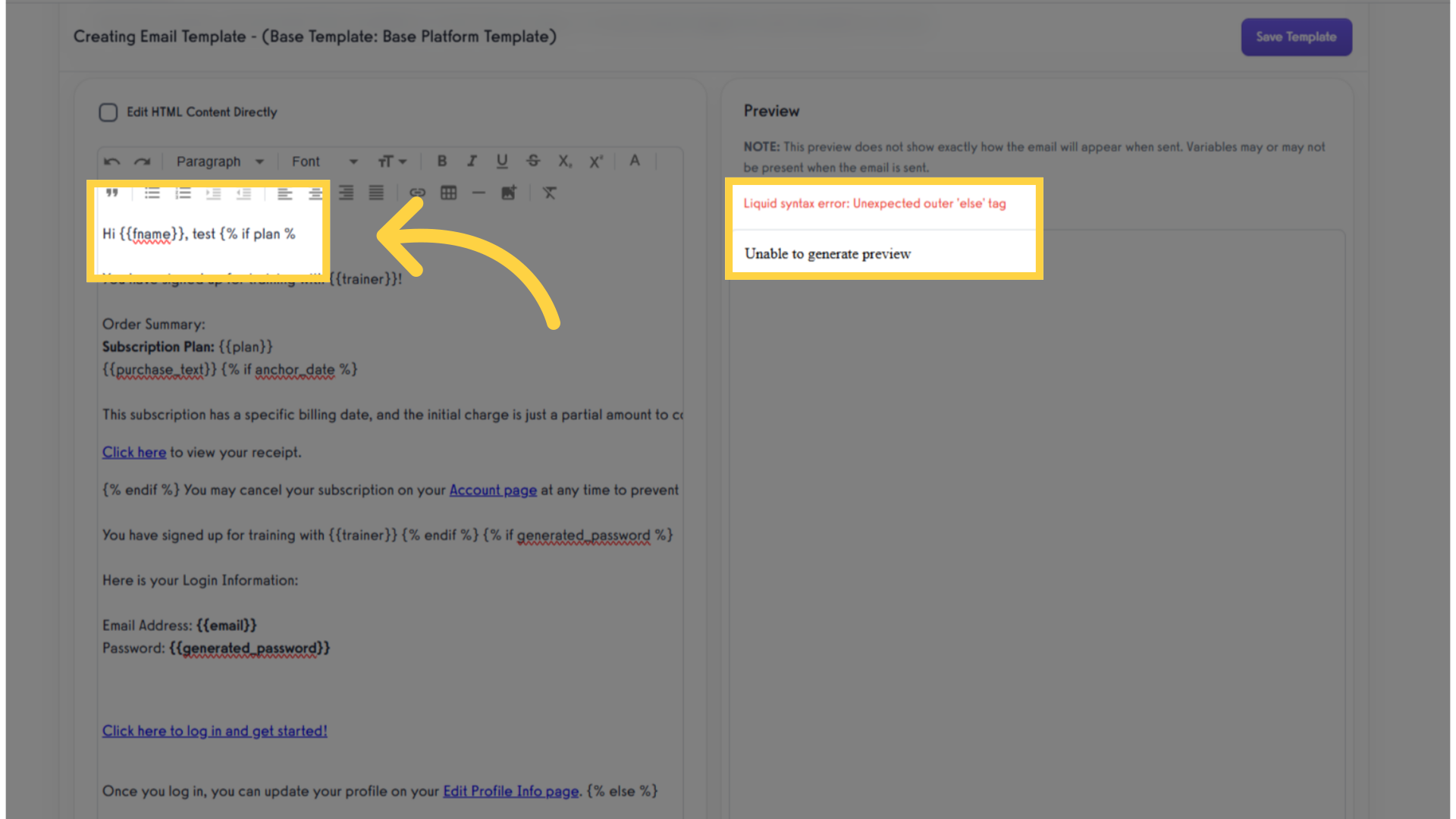
Task: Justify the text
Action: (376, 193)
